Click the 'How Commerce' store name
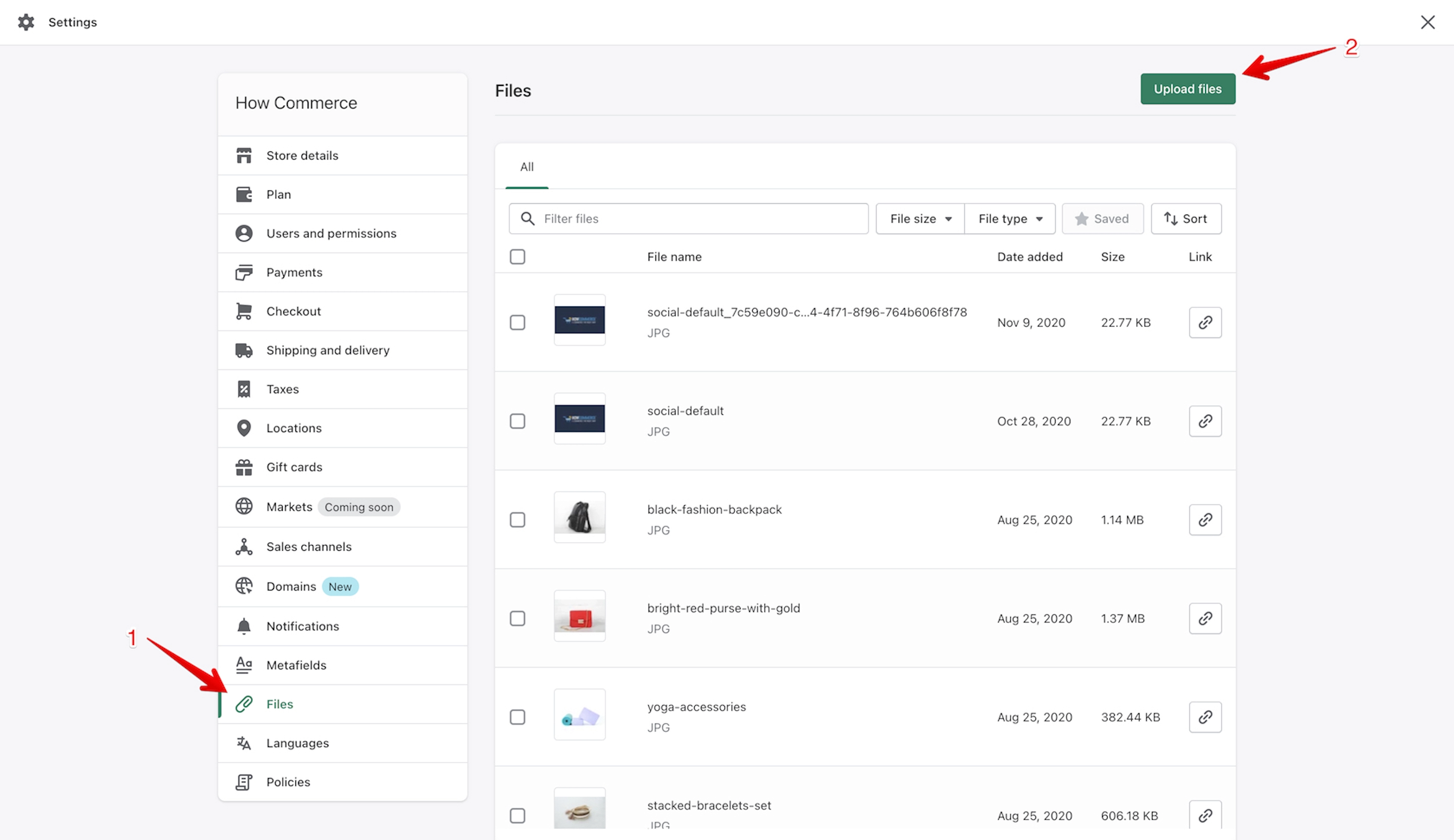Screen dimensions: 1454x840 tap(296, 102)
